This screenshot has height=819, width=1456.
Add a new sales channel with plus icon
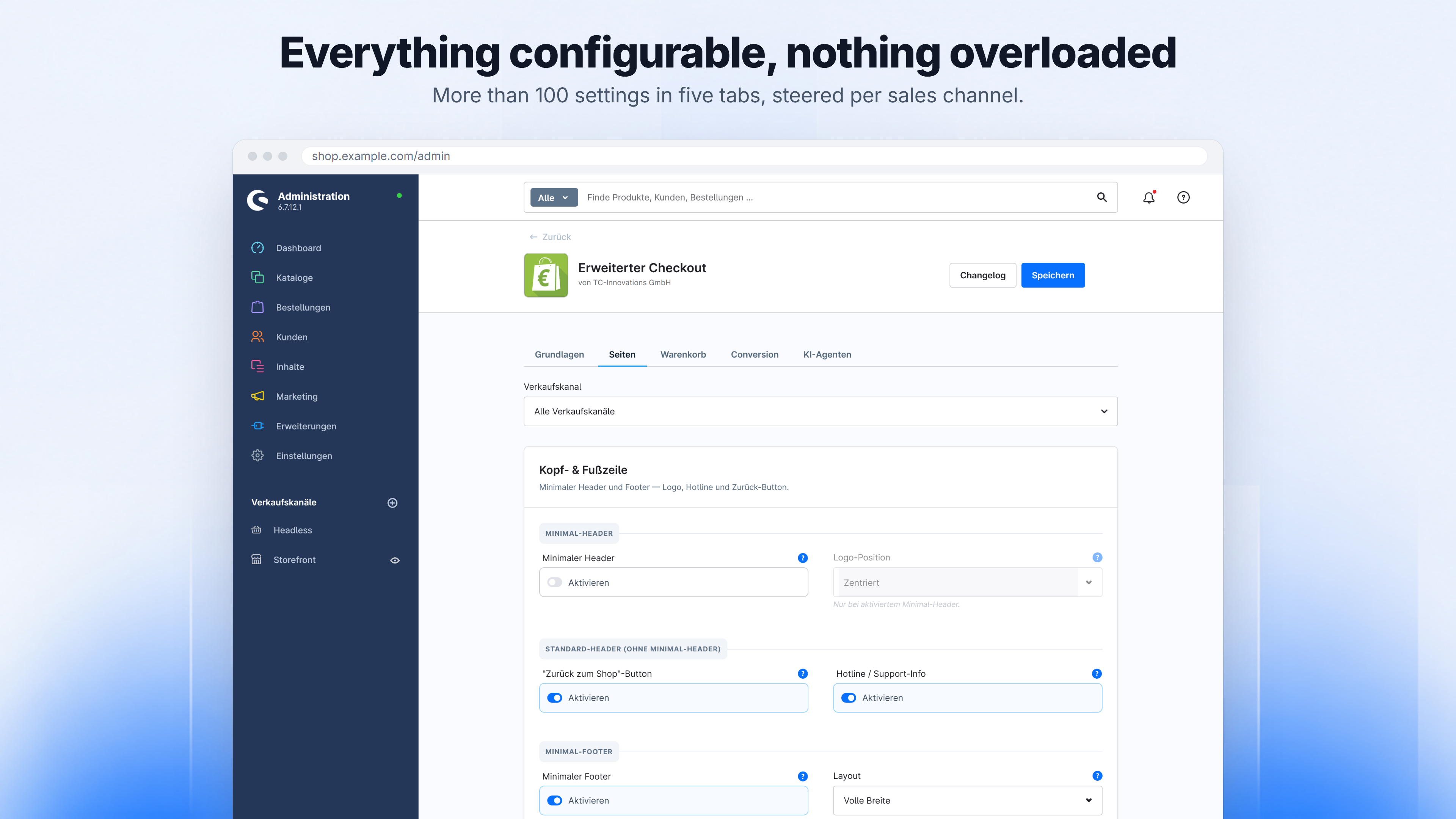pos(392,502)
